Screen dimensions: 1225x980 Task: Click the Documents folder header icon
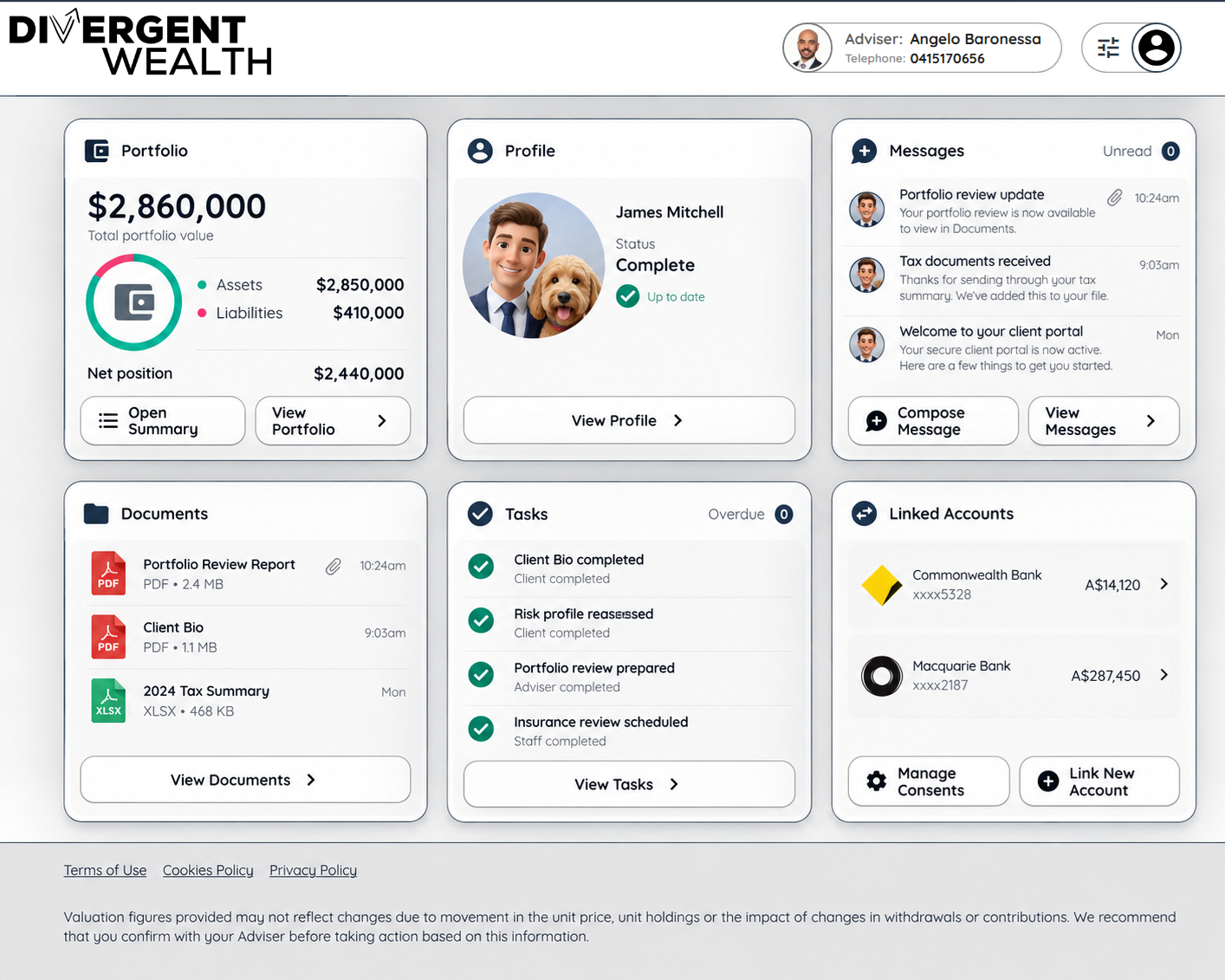96,514
